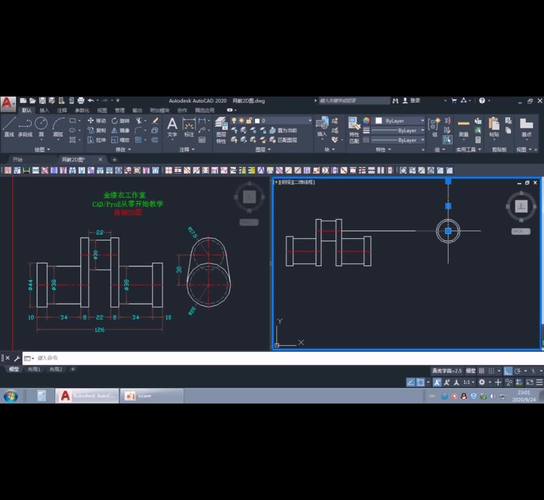This screenshot has width=544, height=500.
Task: Switch to the Insert (插入) ribbon tab
Action: pos(44,110)
